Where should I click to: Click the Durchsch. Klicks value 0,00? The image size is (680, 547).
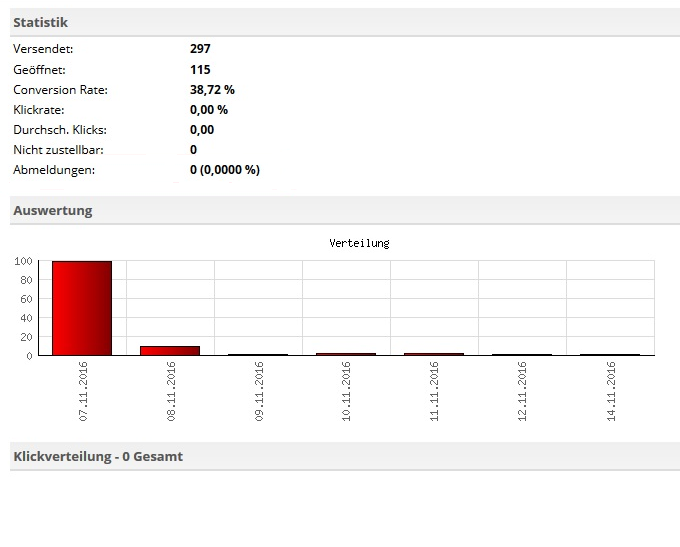[202, 130]
